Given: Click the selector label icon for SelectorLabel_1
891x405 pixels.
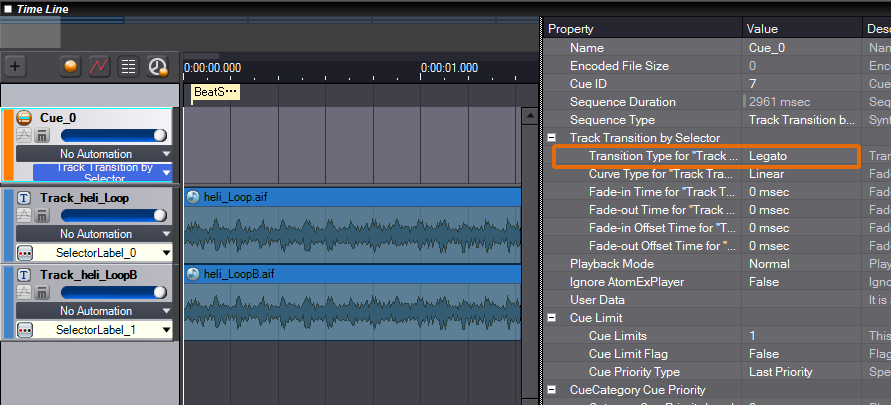Looking at the screenshot, I should pos(25,330).
